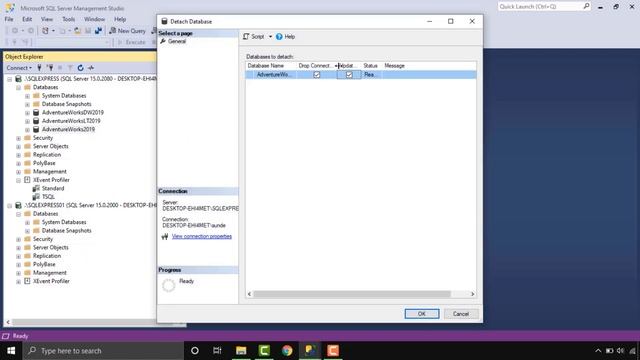Click New Query in the SSMS toolbar
The image size is (640, 360).
point(127,31)
